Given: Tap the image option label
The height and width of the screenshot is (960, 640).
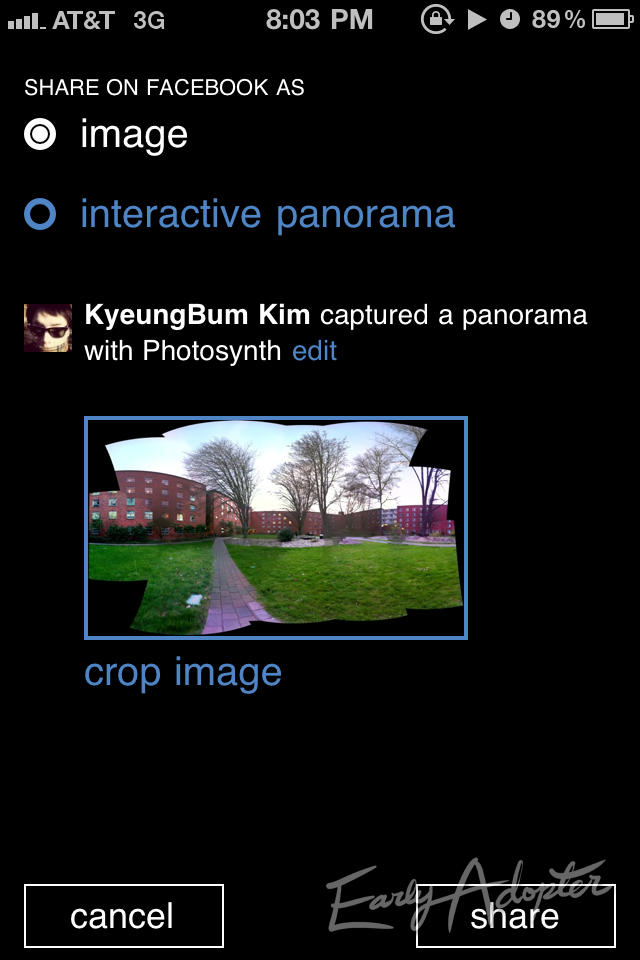Looking at the screenshot, I should coord(134,135).
